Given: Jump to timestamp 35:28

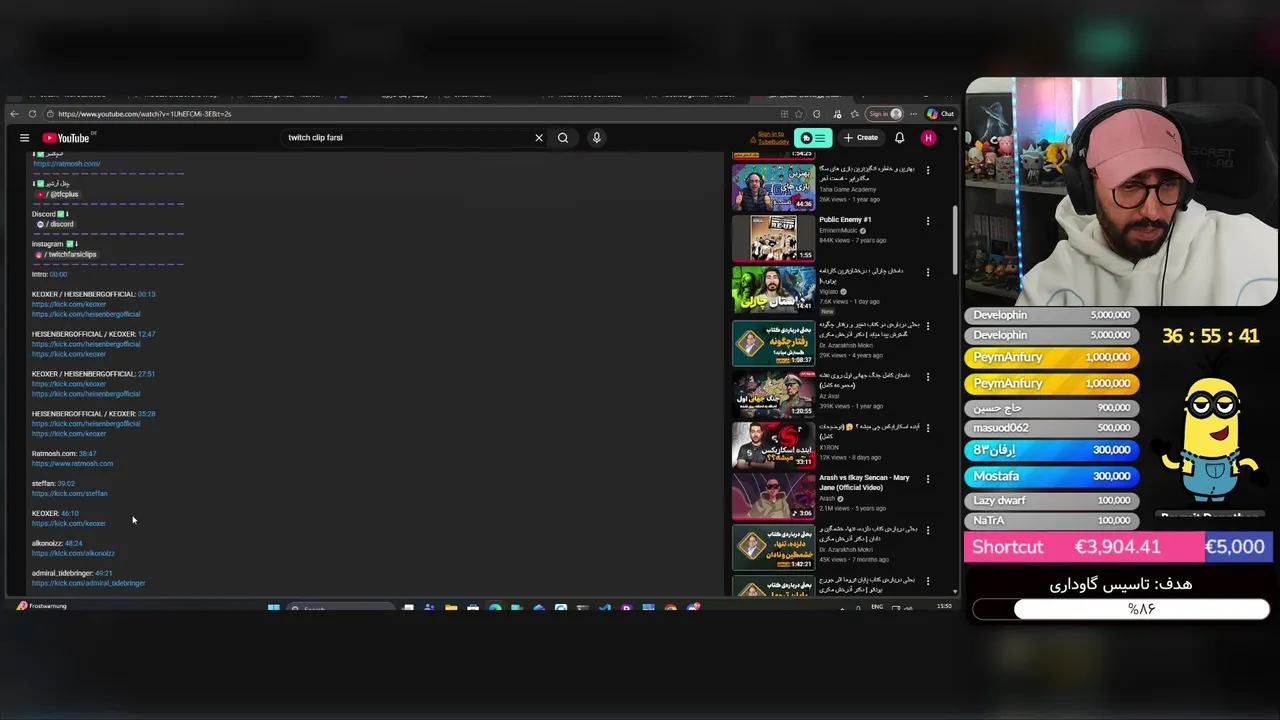Looking at the screenshot, I should (146, 414).
